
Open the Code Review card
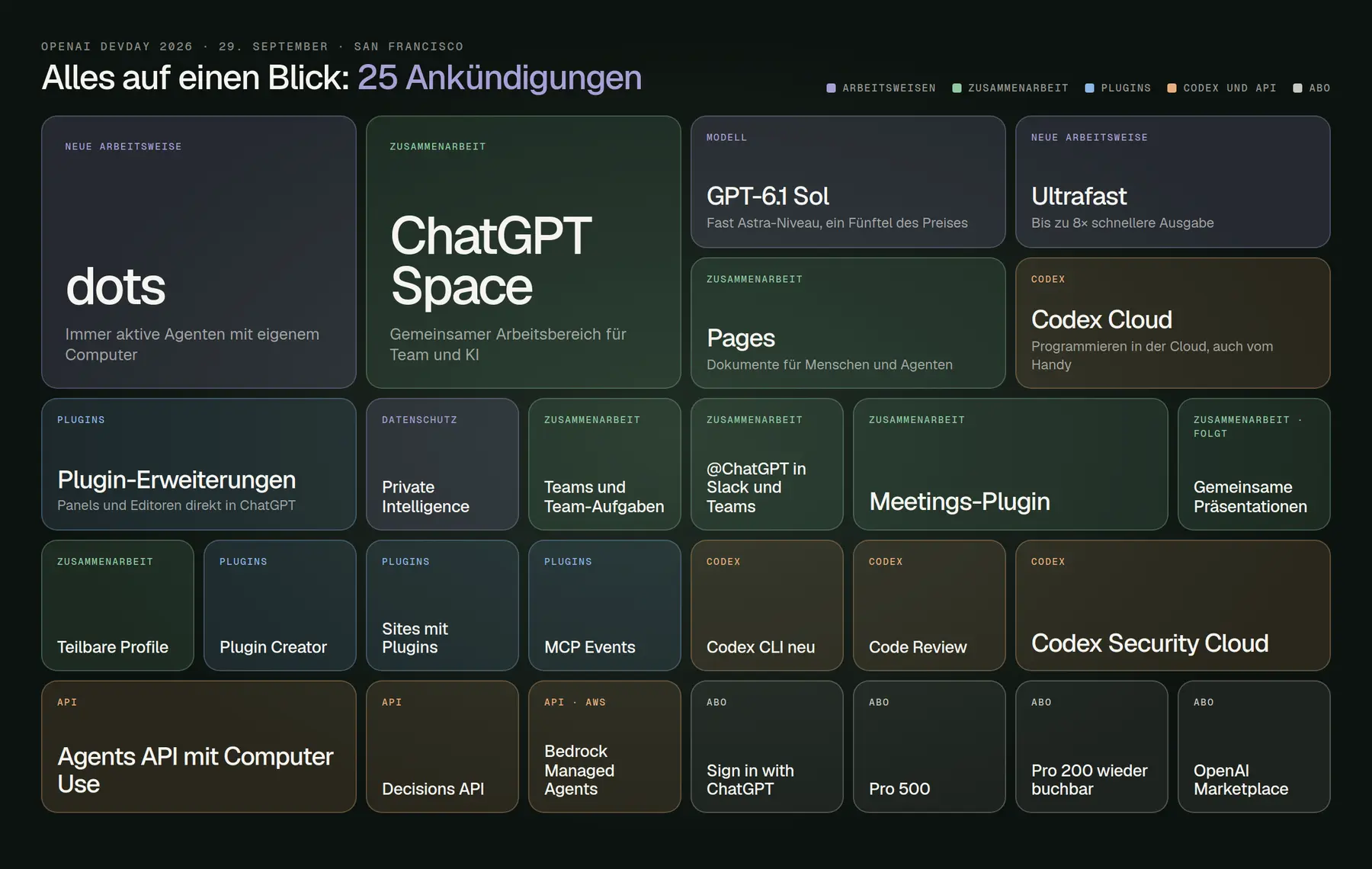(929, 606)
